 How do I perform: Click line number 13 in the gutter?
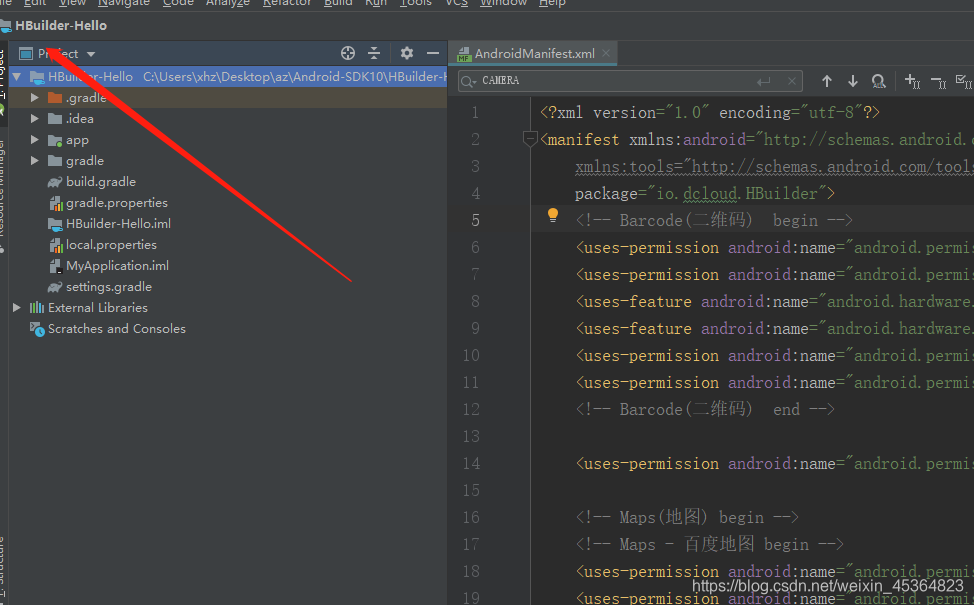[x=471, y=437]
